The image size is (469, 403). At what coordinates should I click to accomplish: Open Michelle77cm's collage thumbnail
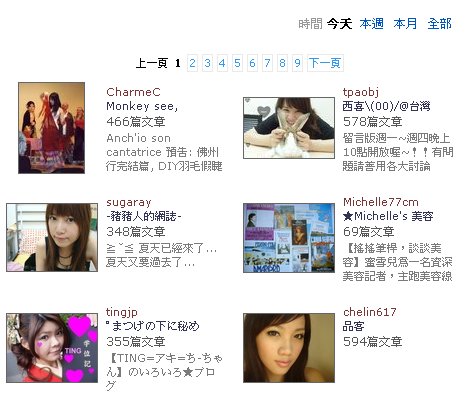tap(289, 238)
